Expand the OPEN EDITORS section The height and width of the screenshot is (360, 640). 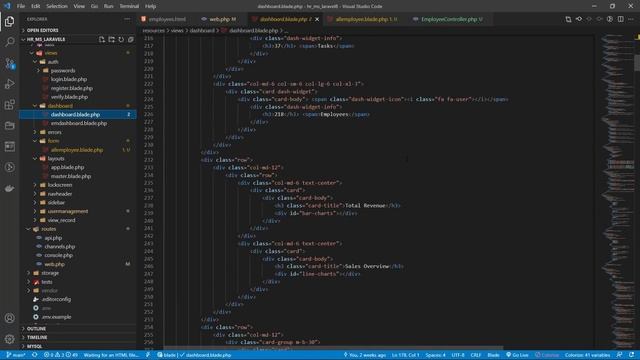pyautogui.click(x=78, y=30)
